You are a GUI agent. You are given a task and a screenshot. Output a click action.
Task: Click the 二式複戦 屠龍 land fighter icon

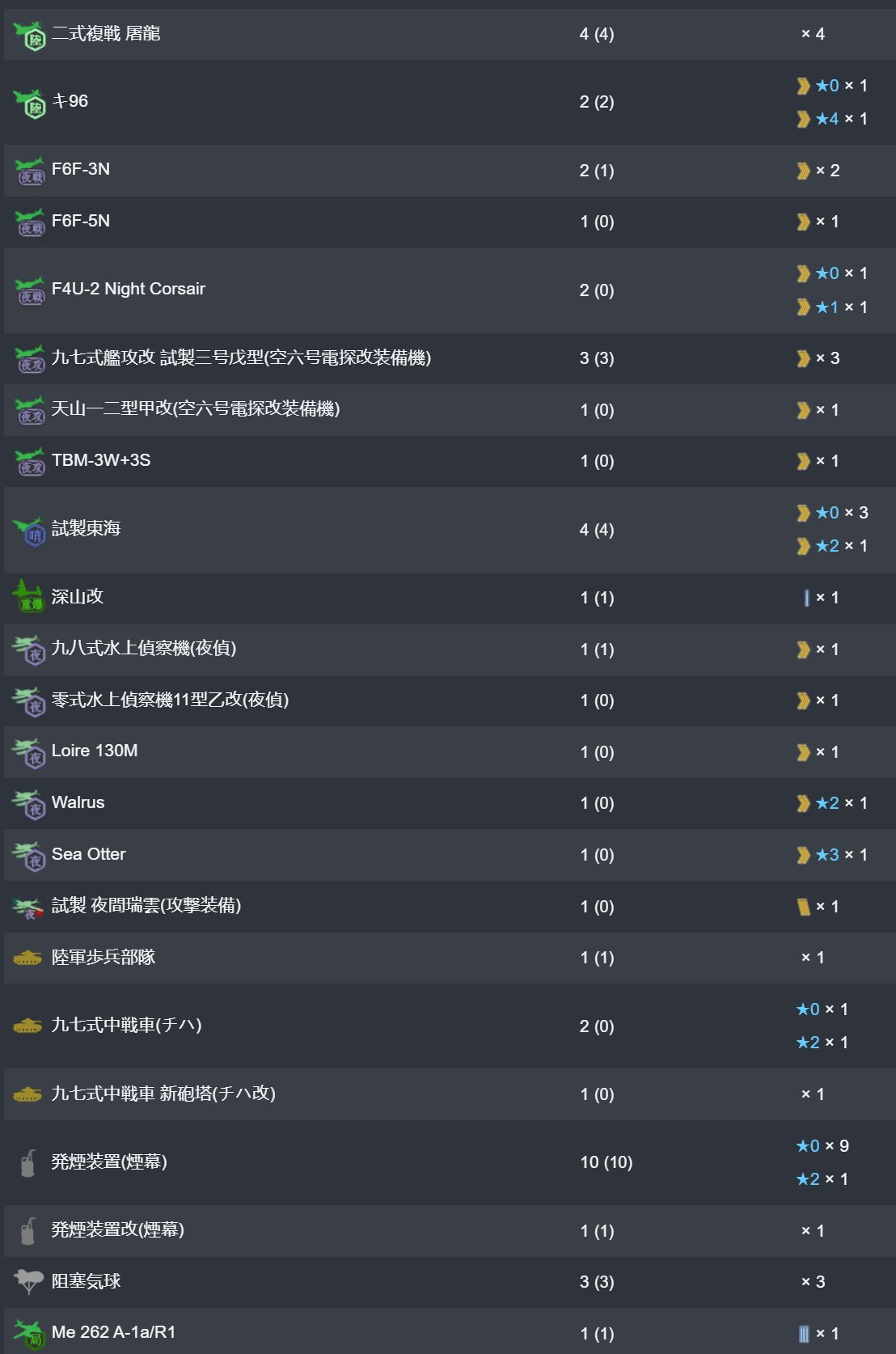click(30, 35)
